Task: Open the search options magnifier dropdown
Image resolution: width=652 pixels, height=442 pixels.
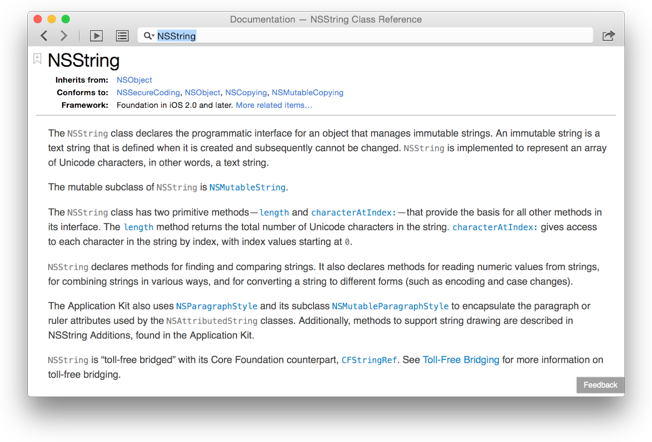Action: point(149,36)
